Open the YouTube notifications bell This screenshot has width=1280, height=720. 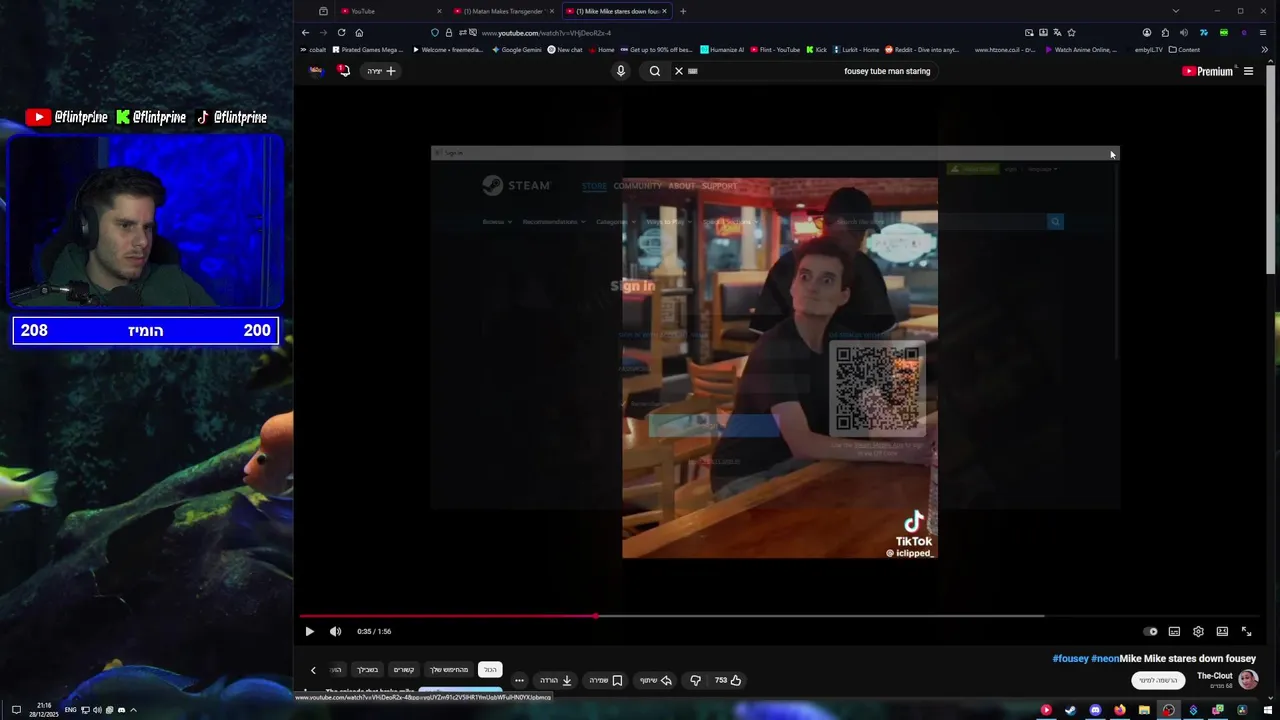tap(344, 71)
